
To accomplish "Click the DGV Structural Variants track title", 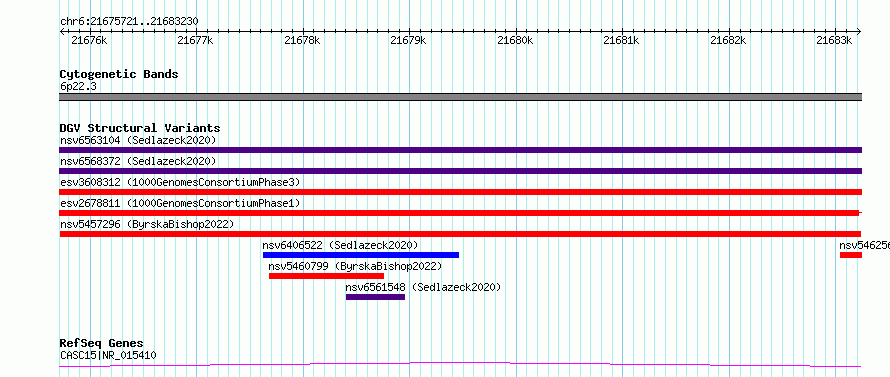I will (x=140, y=128).
